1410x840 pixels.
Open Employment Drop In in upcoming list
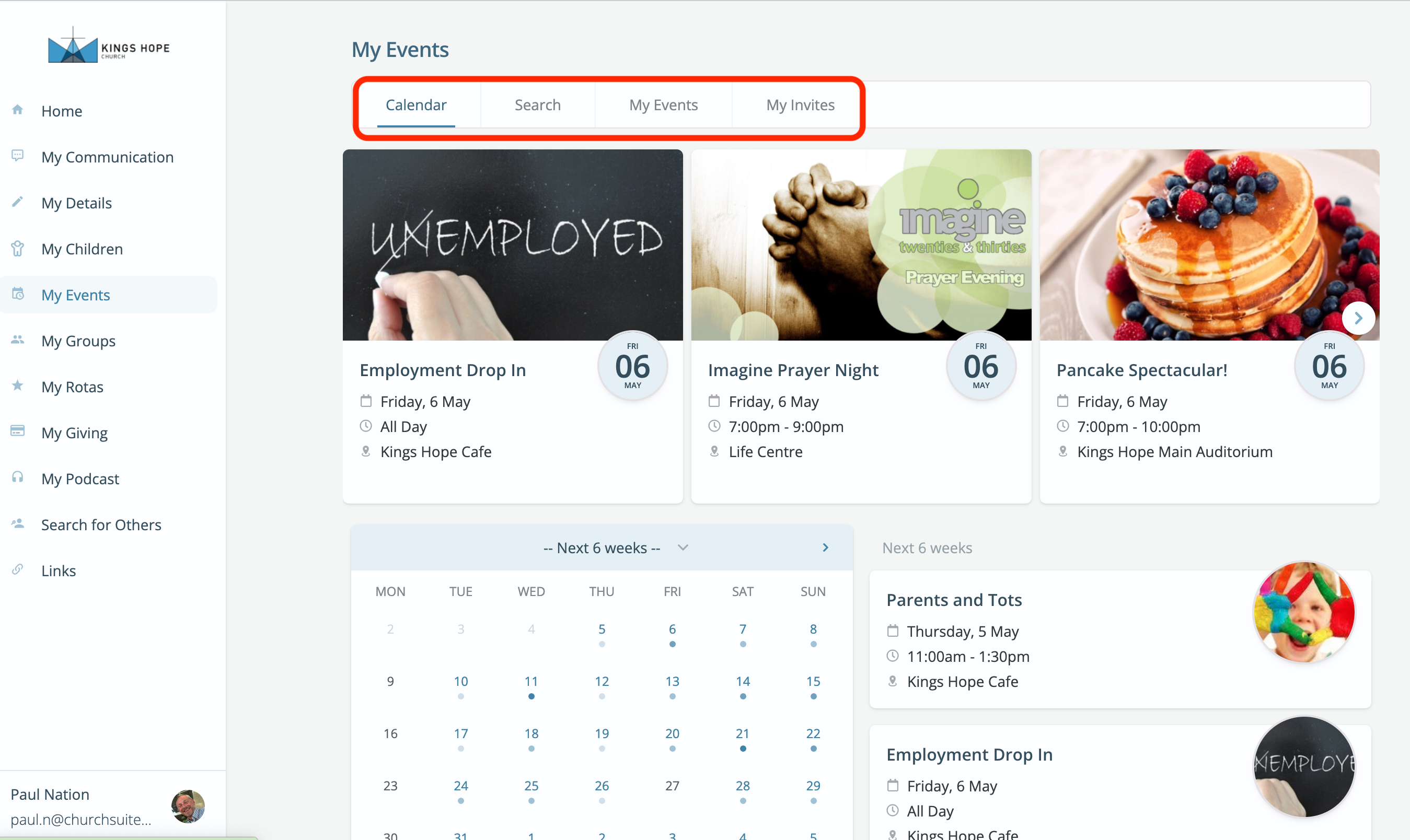click(x=969, y=754)
